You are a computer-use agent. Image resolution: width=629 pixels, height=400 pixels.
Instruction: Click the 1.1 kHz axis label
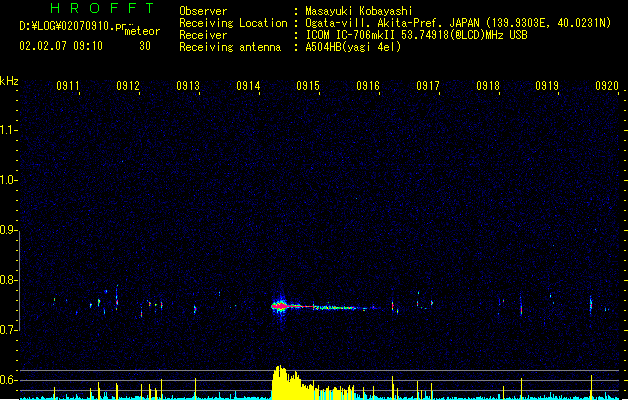(8, 130)
